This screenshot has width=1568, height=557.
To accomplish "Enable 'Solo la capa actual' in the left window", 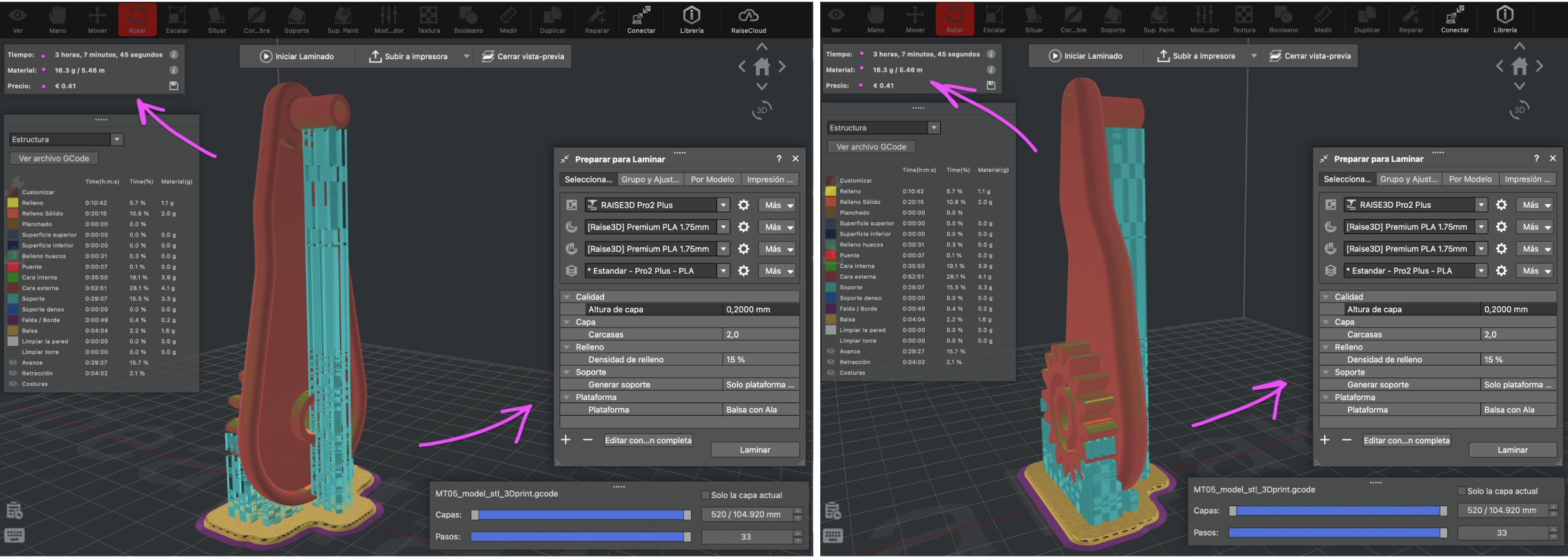I will pos(706,495).
